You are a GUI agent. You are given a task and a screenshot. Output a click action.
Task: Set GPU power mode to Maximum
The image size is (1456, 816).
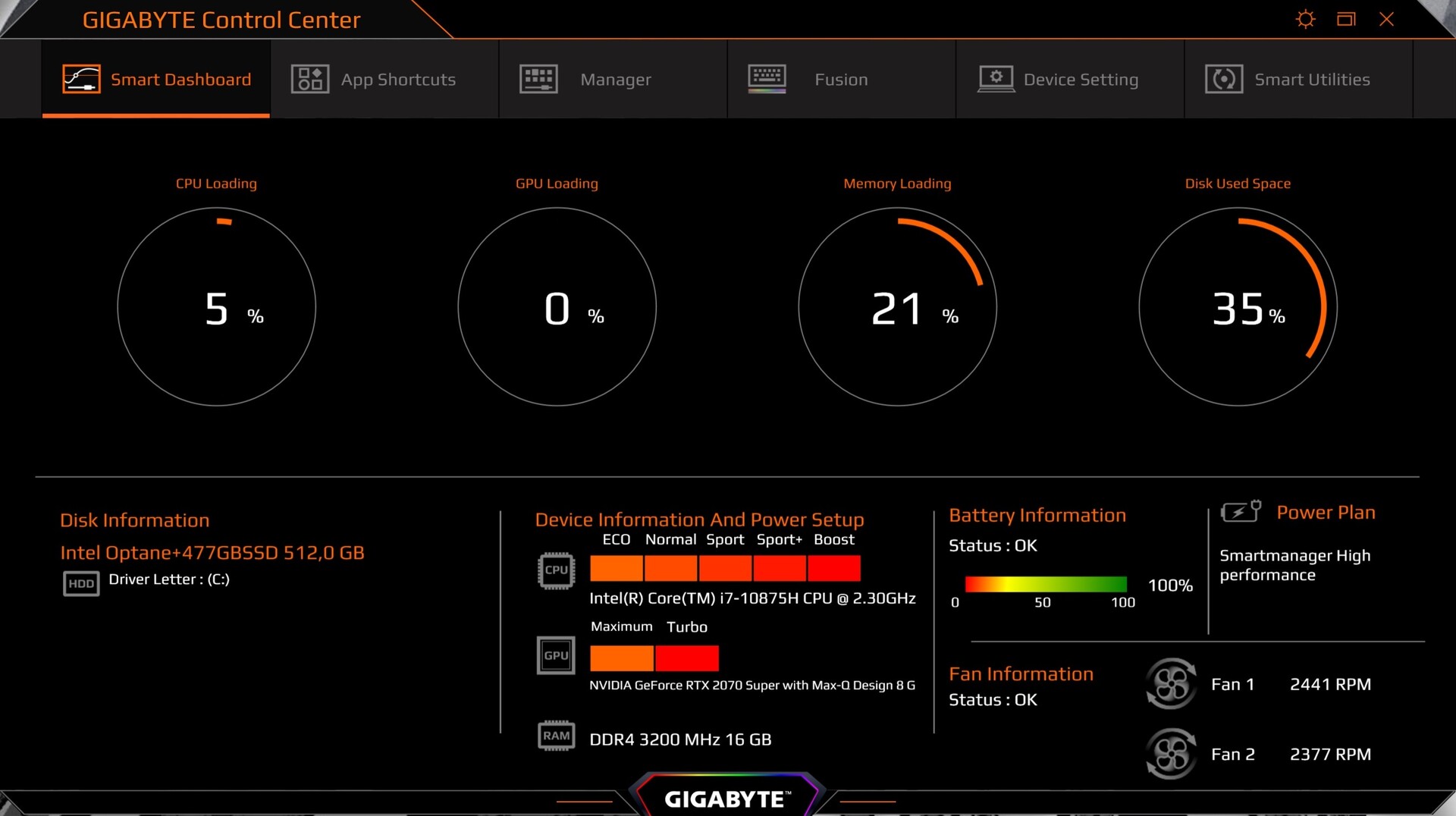pos(622,658)
